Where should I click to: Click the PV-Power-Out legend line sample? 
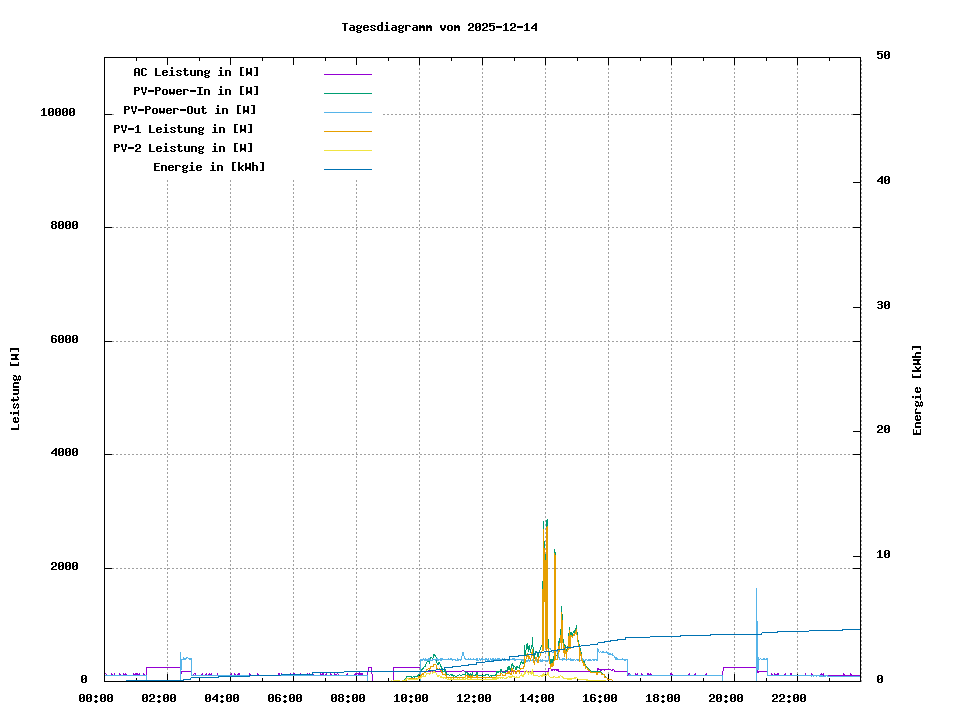(x=347, y=112)
